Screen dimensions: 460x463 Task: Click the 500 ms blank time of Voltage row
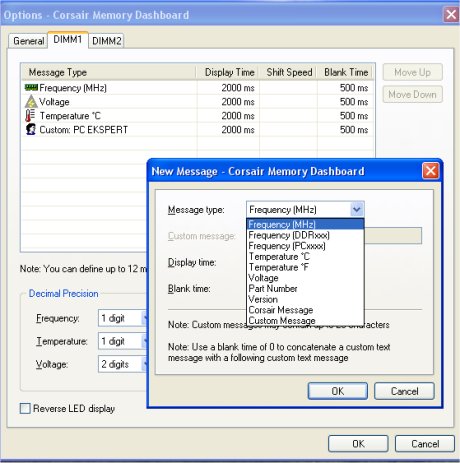(x=354, y=102)
